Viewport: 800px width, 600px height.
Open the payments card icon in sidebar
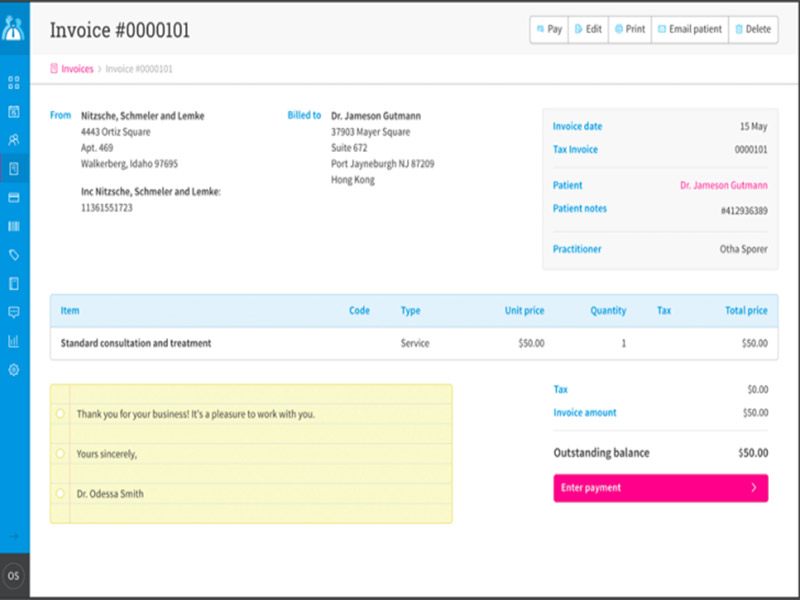click(14, 198)
